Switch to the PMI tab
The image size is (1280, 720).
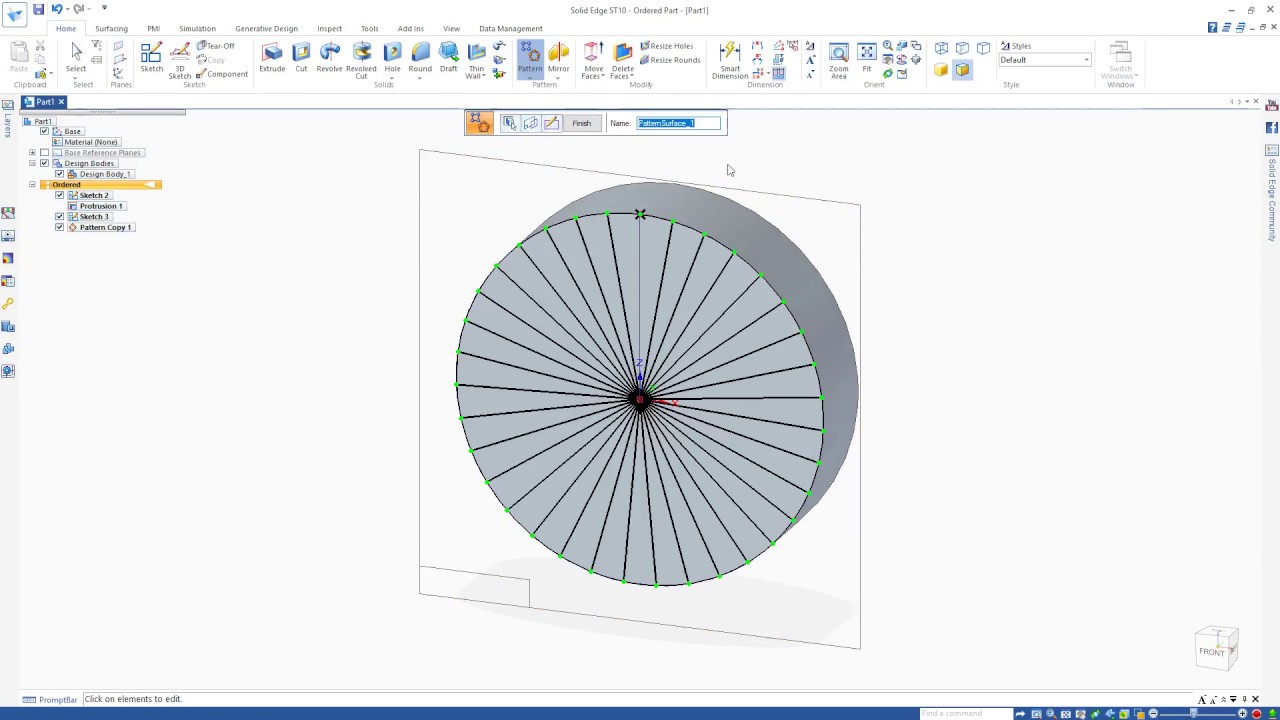click(153, 29)
